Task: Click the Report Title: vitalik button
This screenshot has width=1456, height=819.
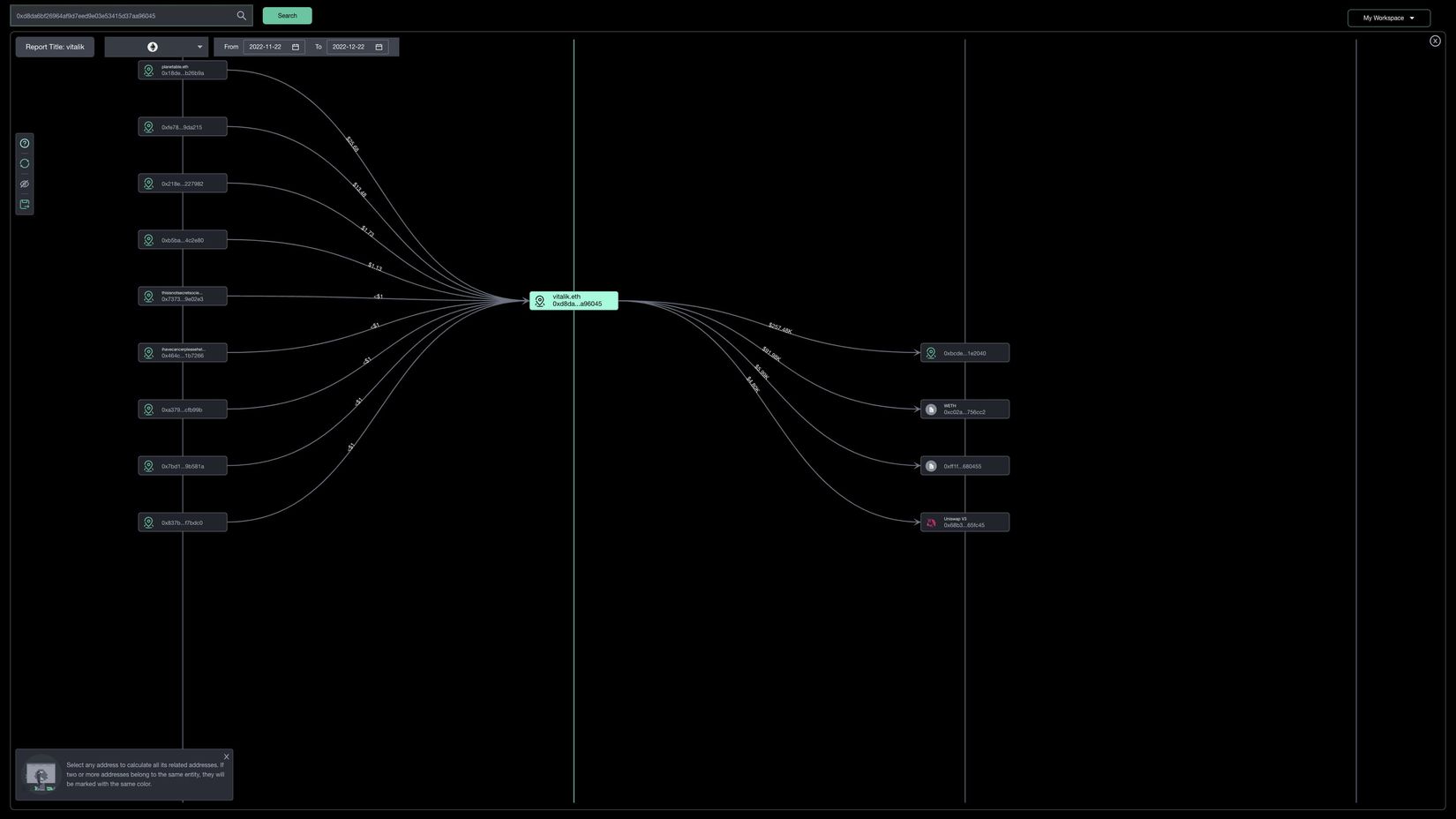Action: (55, 47)
